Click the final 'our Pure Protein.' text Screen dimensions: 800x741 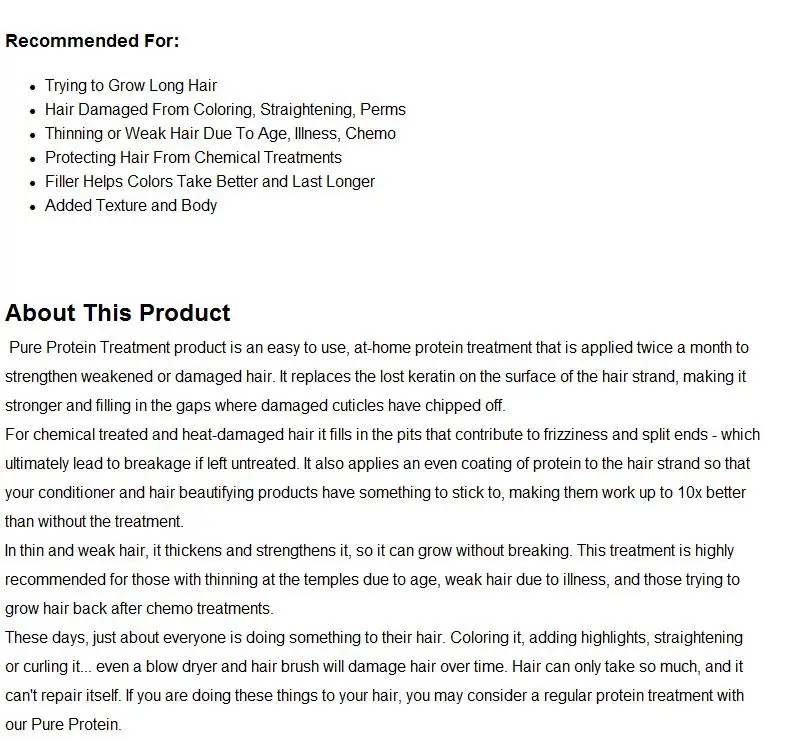(x=63, y=725)
